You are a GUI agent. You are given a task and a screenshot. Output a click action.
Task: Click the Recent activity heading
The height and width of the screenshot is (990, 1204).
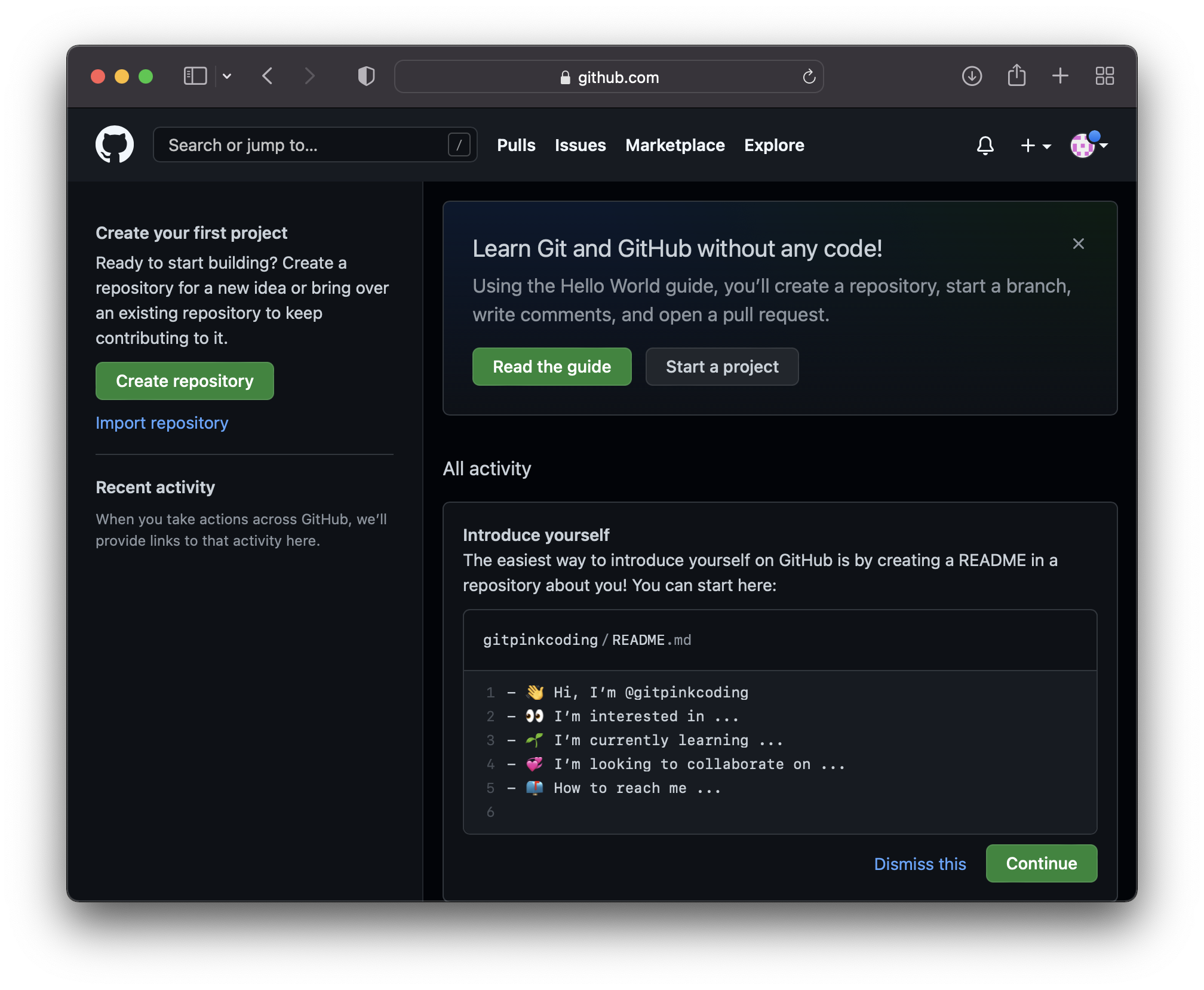155,487
